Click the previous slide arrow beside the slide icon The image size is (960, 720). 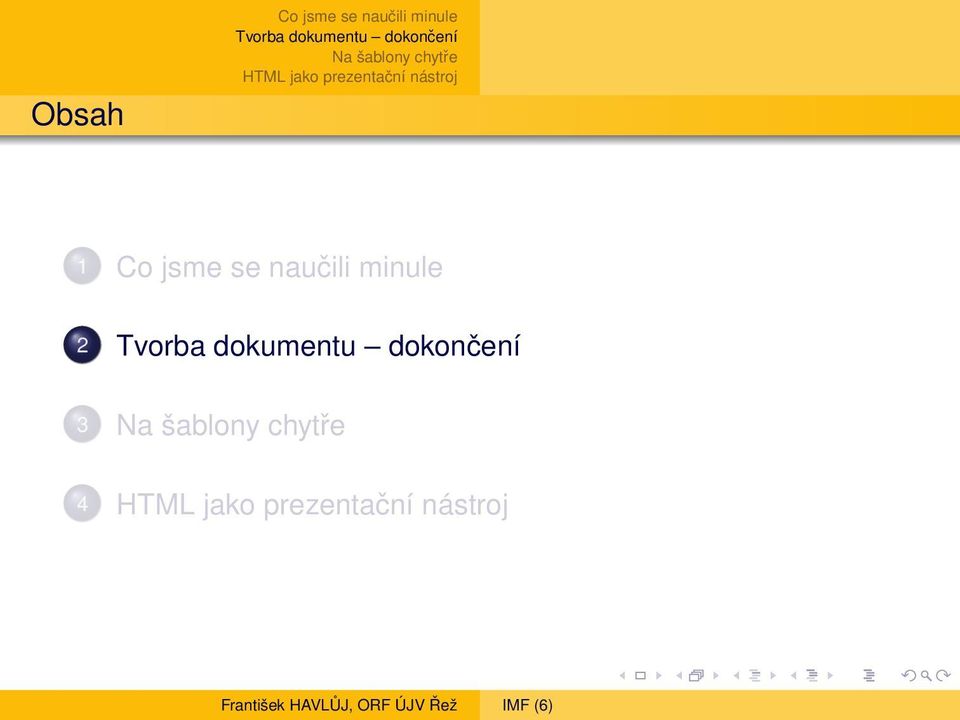[622, 676]
